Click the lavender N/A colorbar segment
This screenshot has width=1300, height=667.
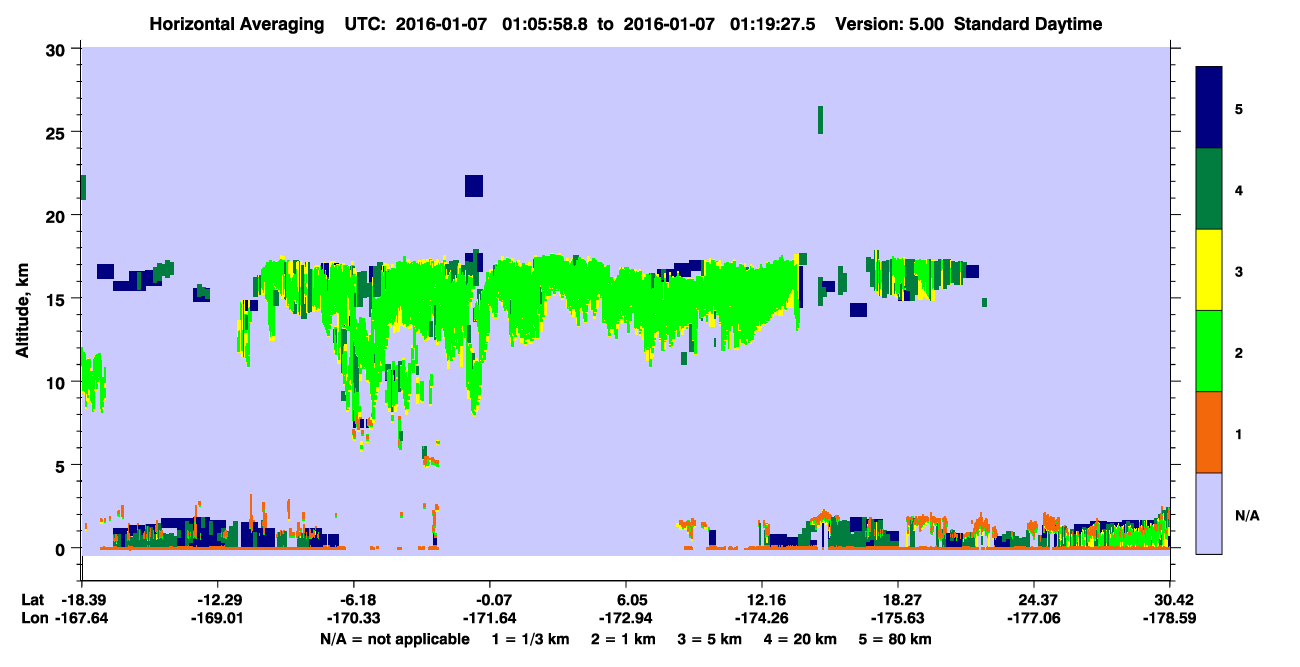pos(1209,512)
